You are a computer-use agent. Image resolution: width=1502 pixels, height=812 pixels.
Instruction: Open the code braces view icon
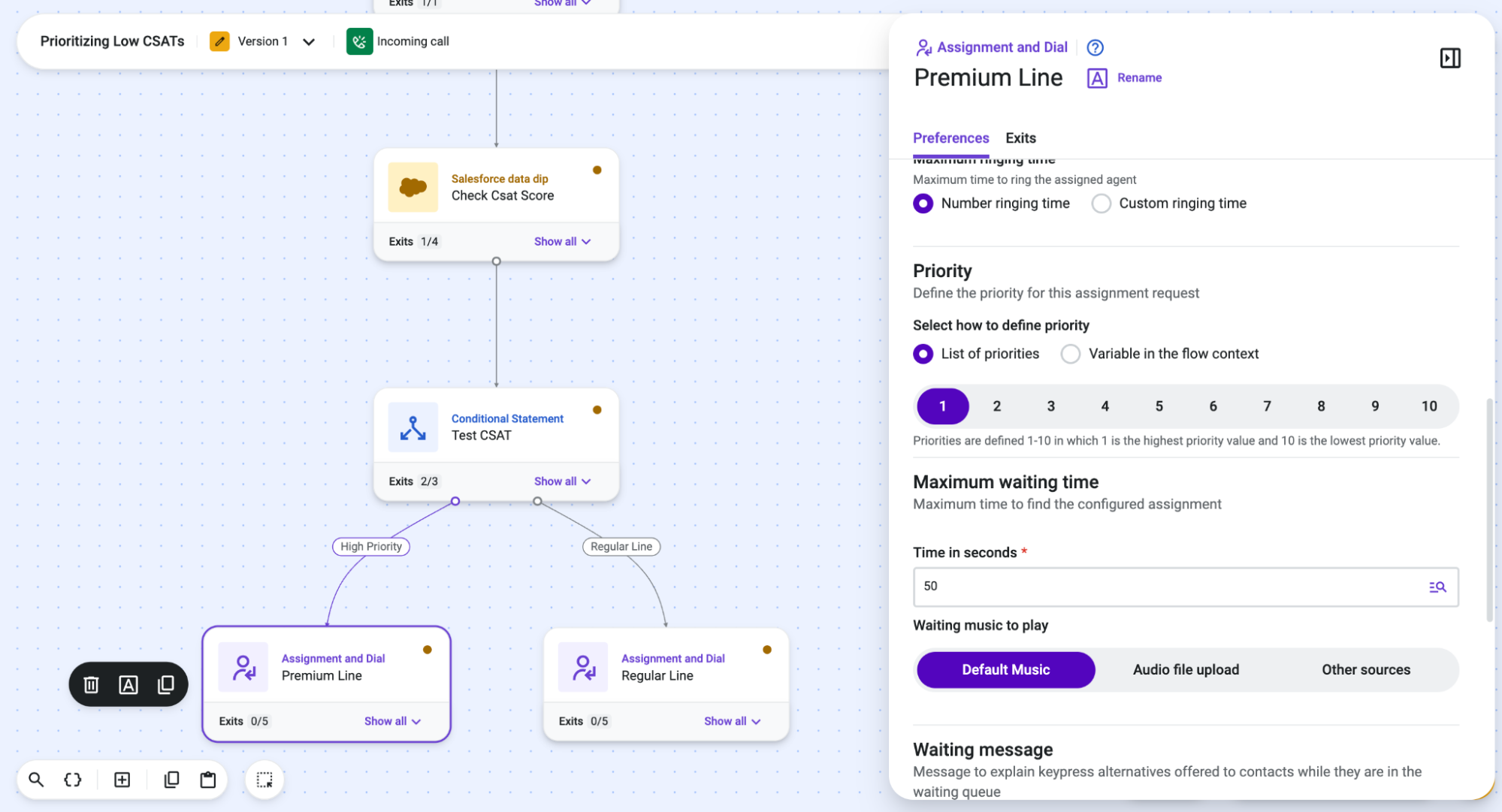click(x=73, y=780)
